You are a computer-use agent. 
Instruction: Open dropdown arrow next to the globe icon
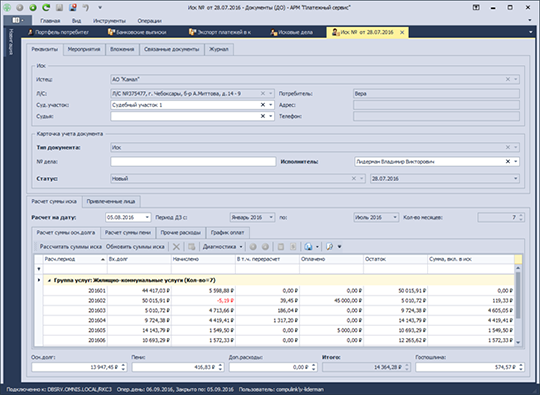[x=317, y=247]
